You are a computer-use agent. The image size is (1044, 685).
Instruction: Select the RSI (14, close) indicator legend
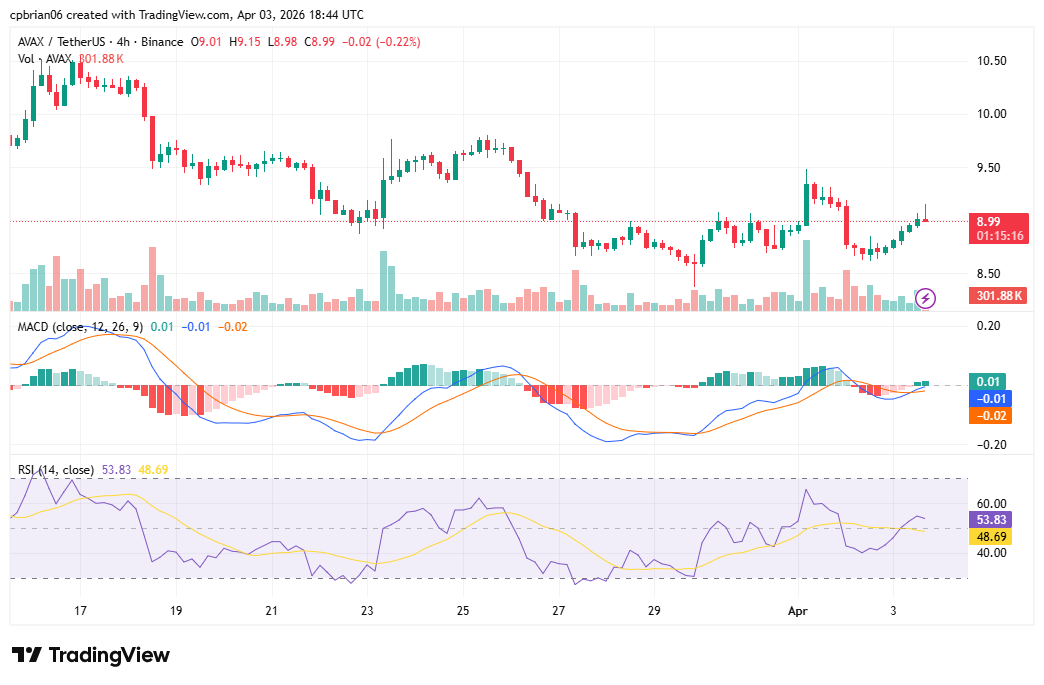click(x=55, y=468)
